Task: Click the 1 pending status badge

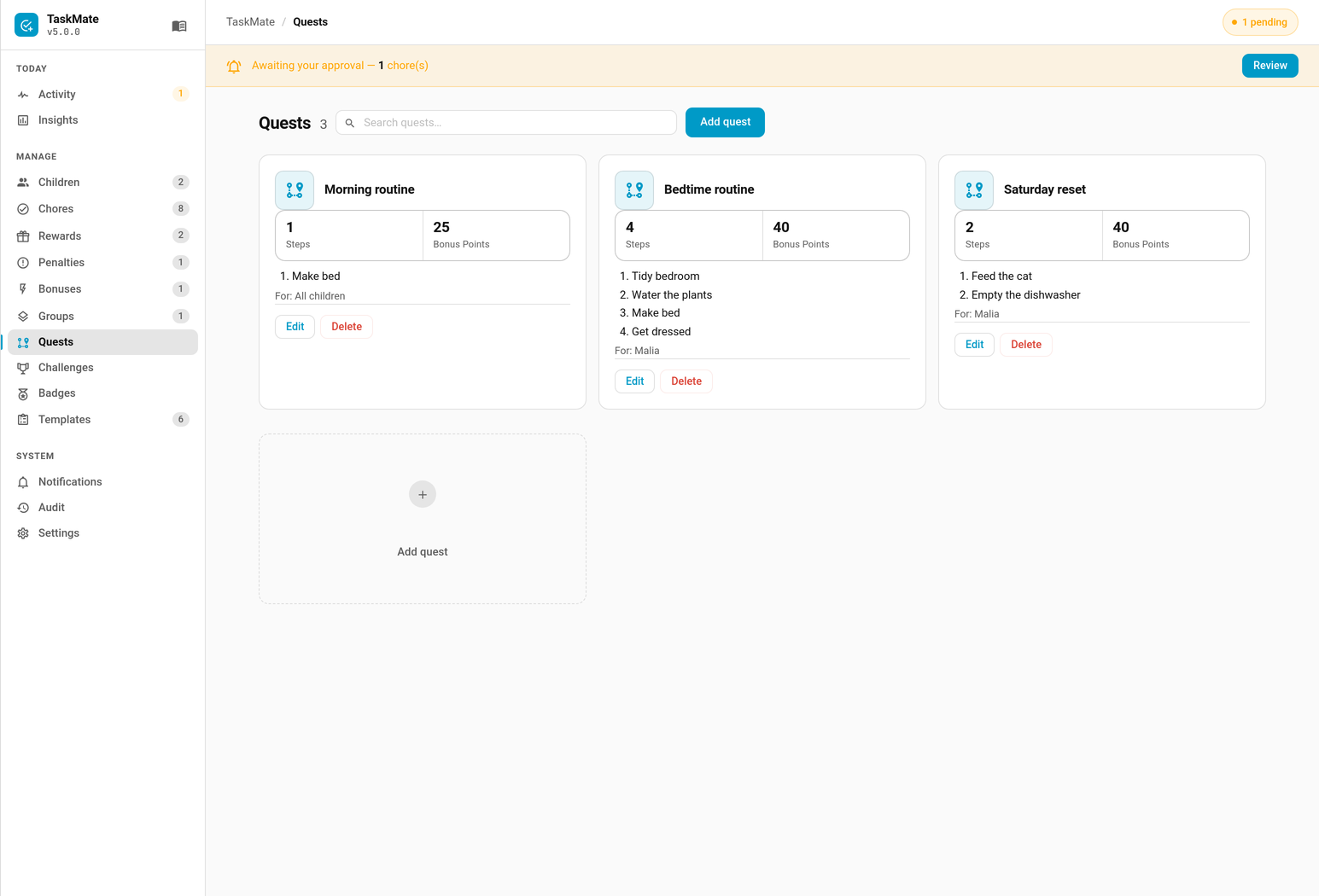Action: [1260, 22]
